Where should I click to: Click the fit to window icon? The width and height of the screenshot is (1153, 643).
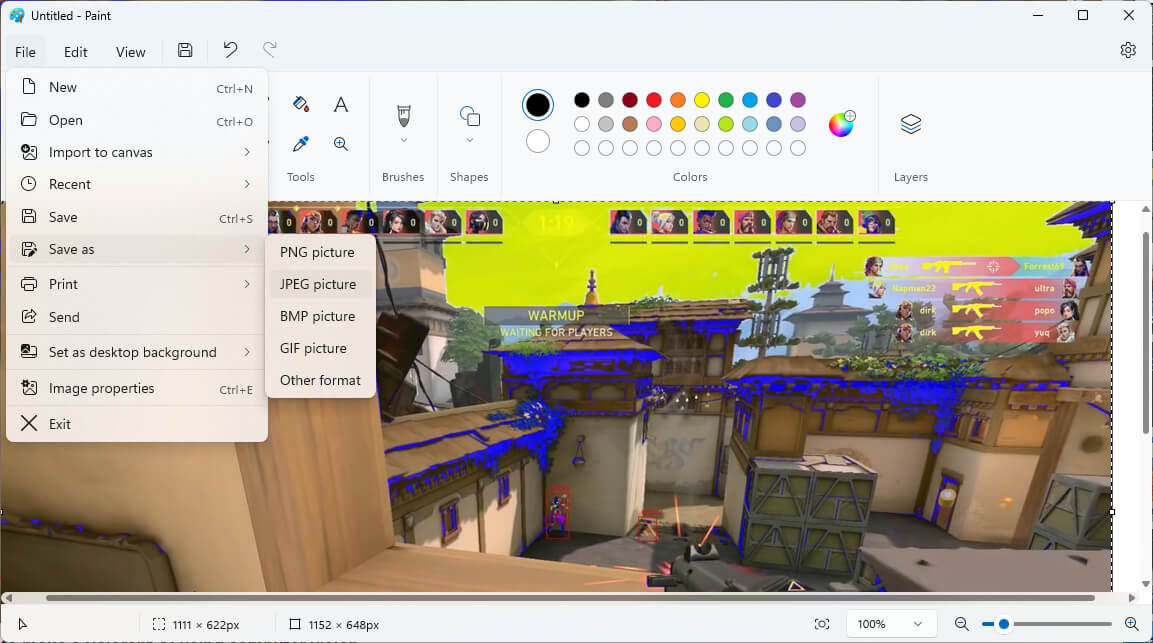(822, 624)
